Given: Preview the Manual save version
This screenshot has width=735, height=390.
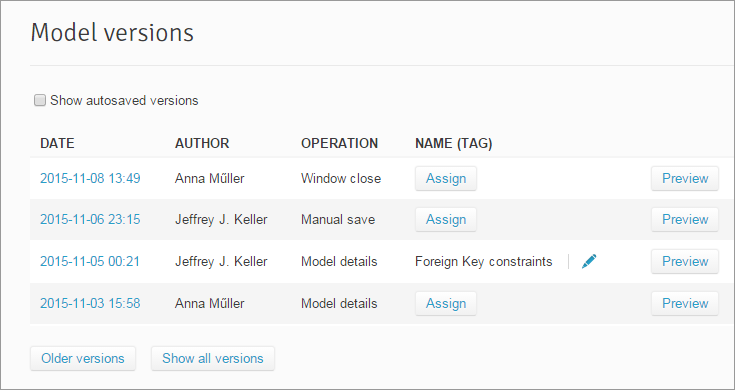Looking at the screenshot, I should pyautogui.click(x=685, y=219).
